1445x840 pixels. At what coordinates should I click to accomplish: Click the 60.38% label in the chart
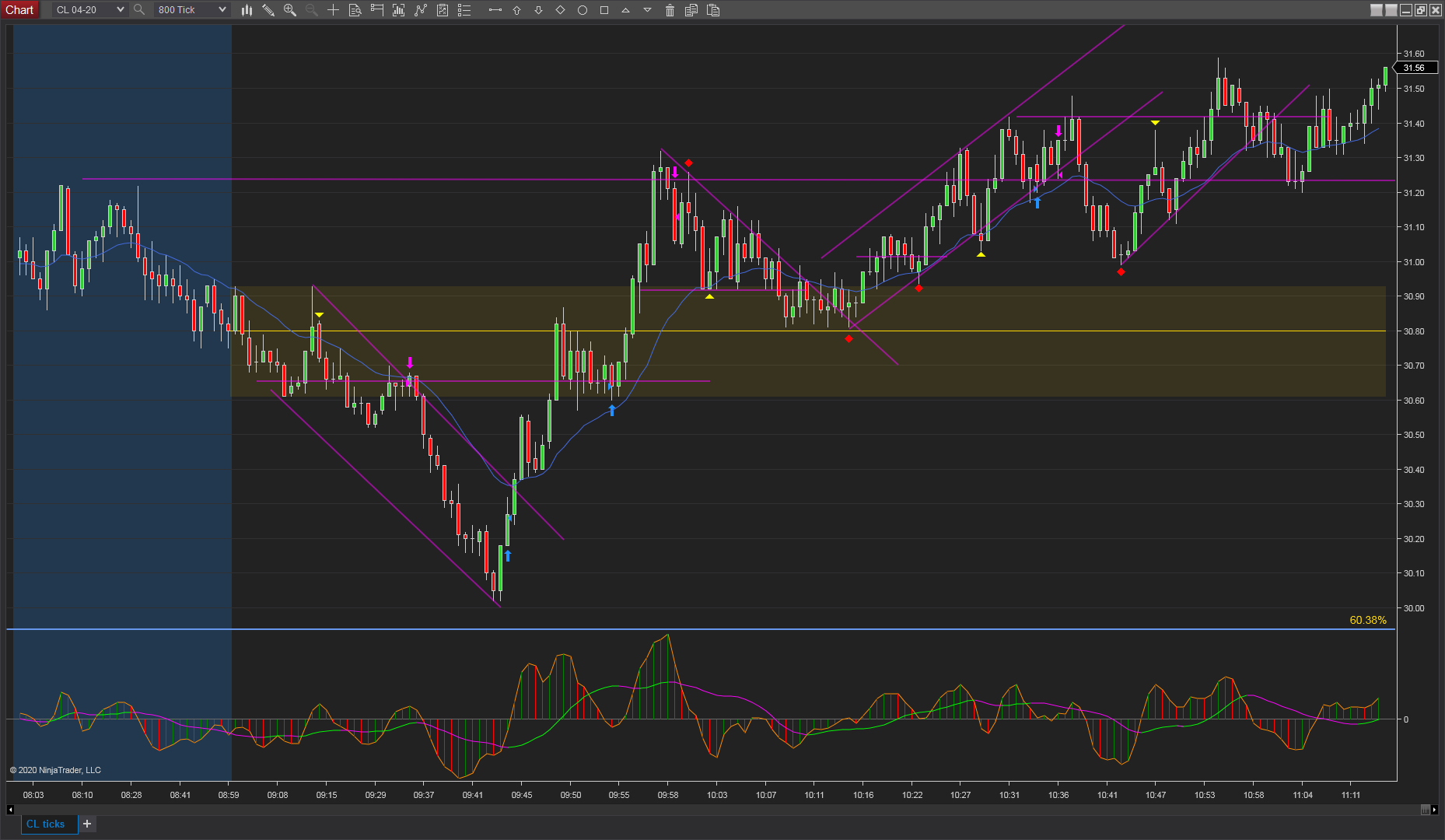[1368, 620]
